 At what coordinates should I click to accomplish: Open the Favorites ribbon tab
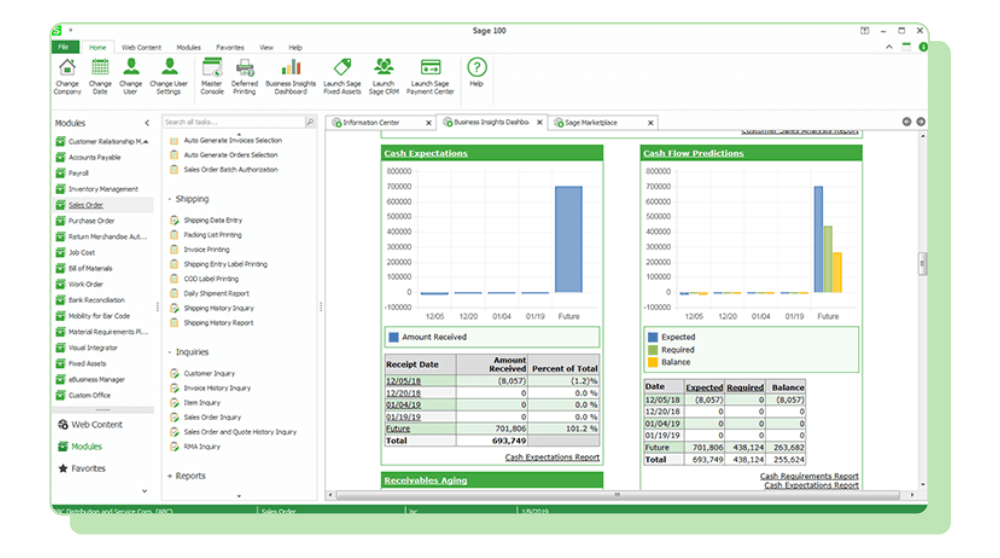pyautogui.click(x=230, y=47)
